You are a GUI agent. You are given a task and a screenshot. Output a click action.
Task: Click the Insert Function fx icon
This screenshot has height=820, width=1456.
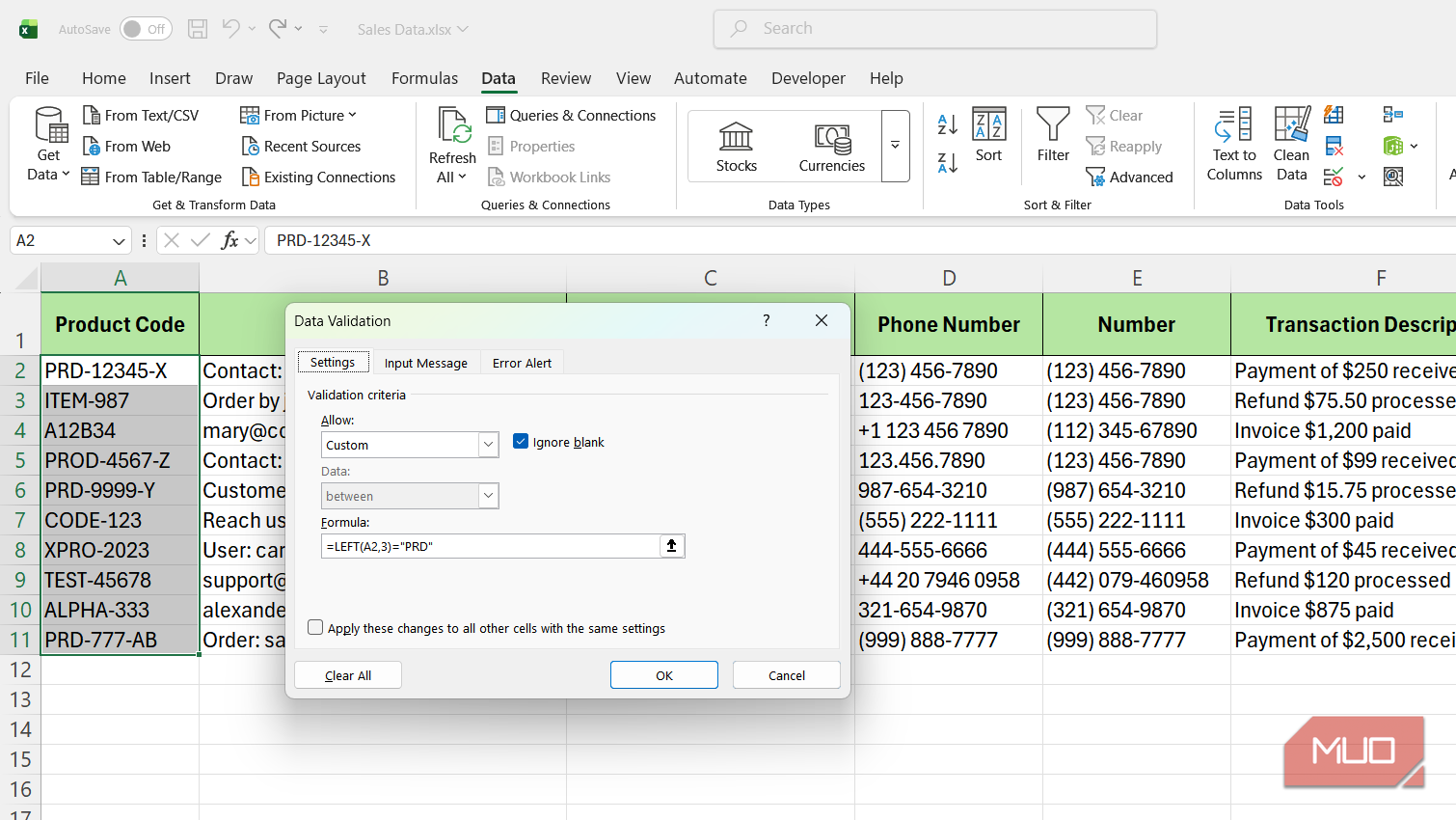click(x=229, y=240)
